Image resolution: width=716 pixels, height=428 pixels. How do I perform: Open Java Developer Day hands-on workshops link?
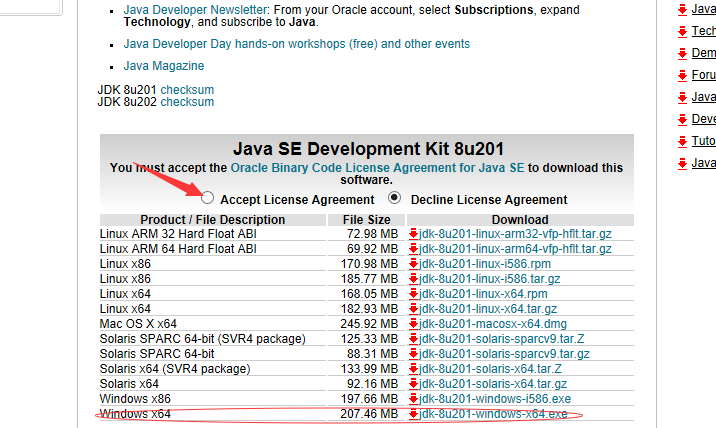click(296, 44)
